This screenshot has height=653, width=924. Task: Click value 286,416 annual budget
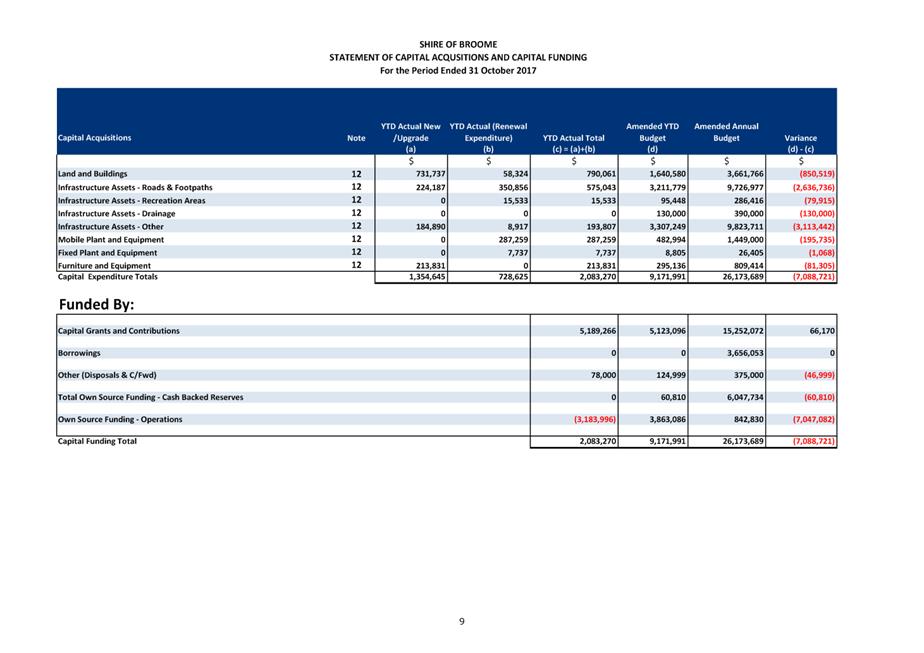coord(748,200)
